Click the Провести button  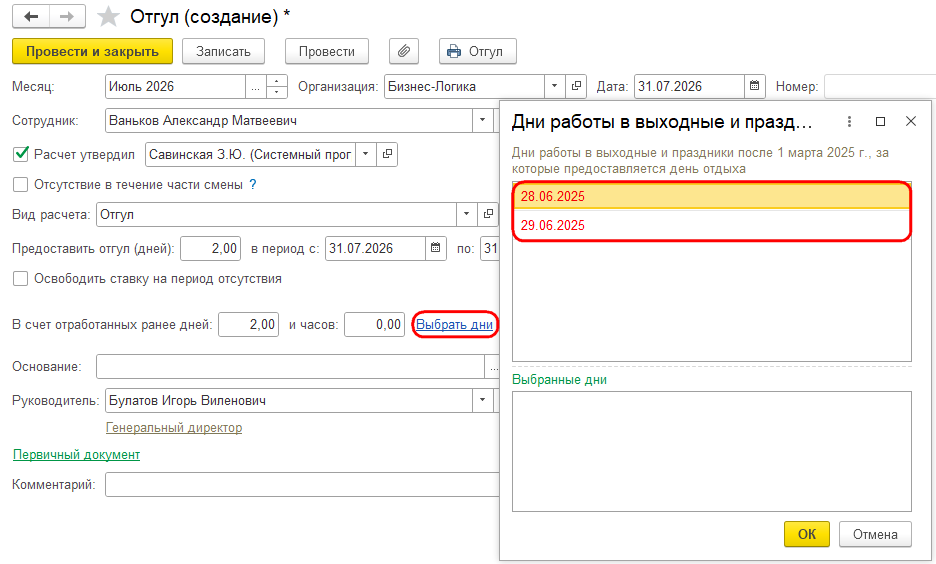click(327, 51)
